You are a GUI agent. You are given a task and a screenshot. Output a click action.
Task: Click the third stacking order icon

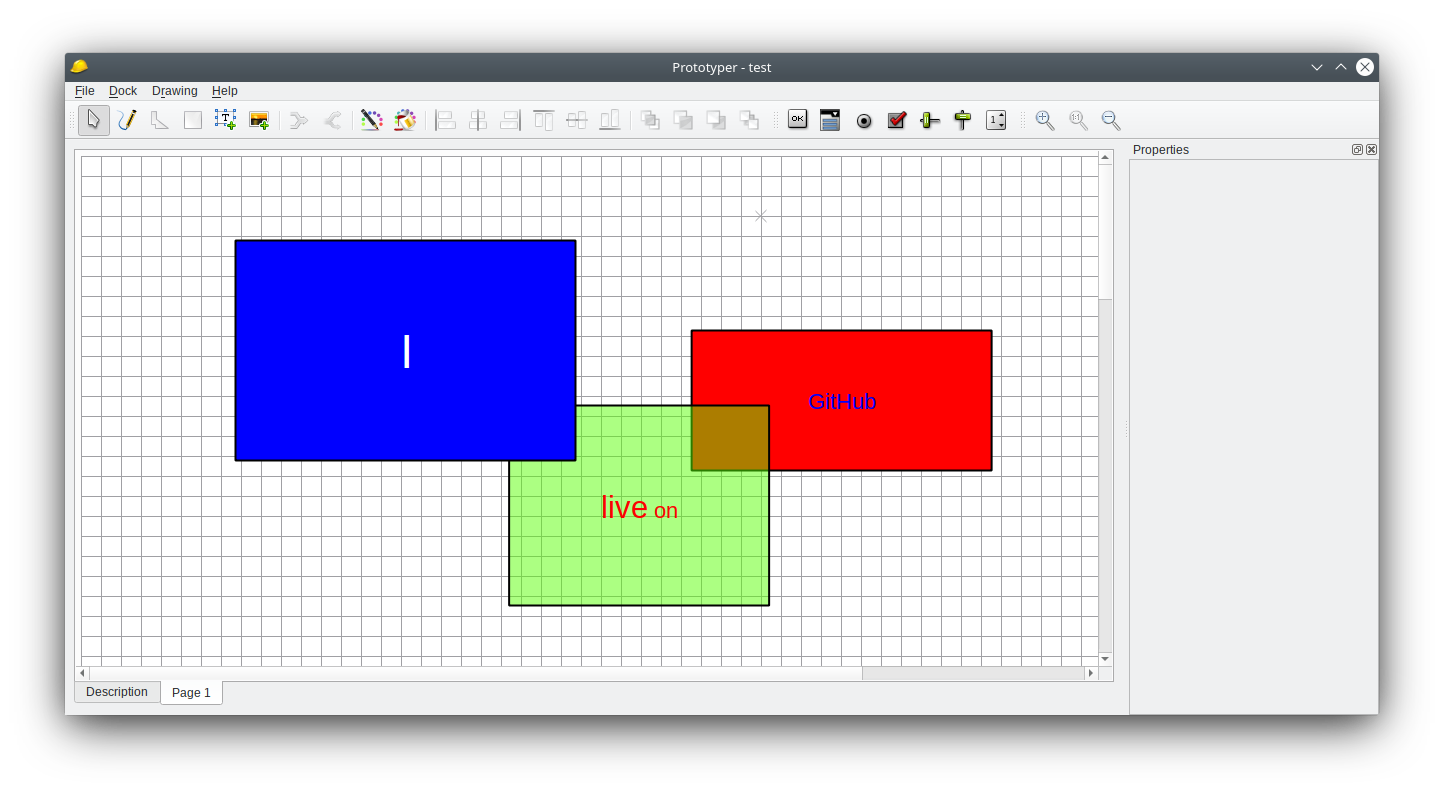click(716, 120)
